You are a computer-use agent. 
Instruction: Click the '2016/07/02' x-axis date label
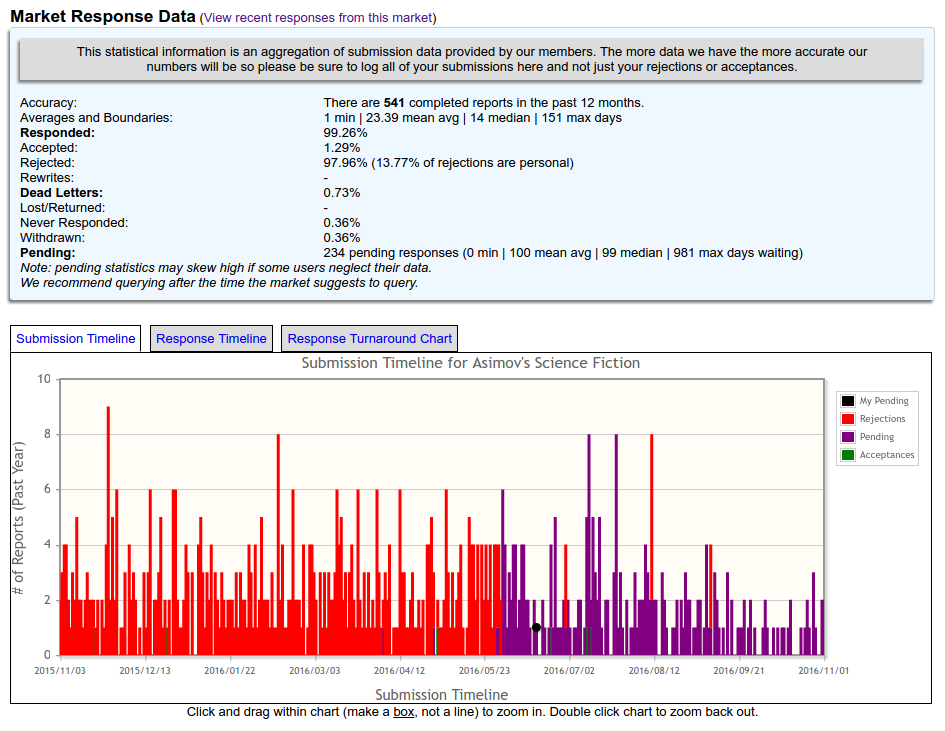[x=569, y=671]
